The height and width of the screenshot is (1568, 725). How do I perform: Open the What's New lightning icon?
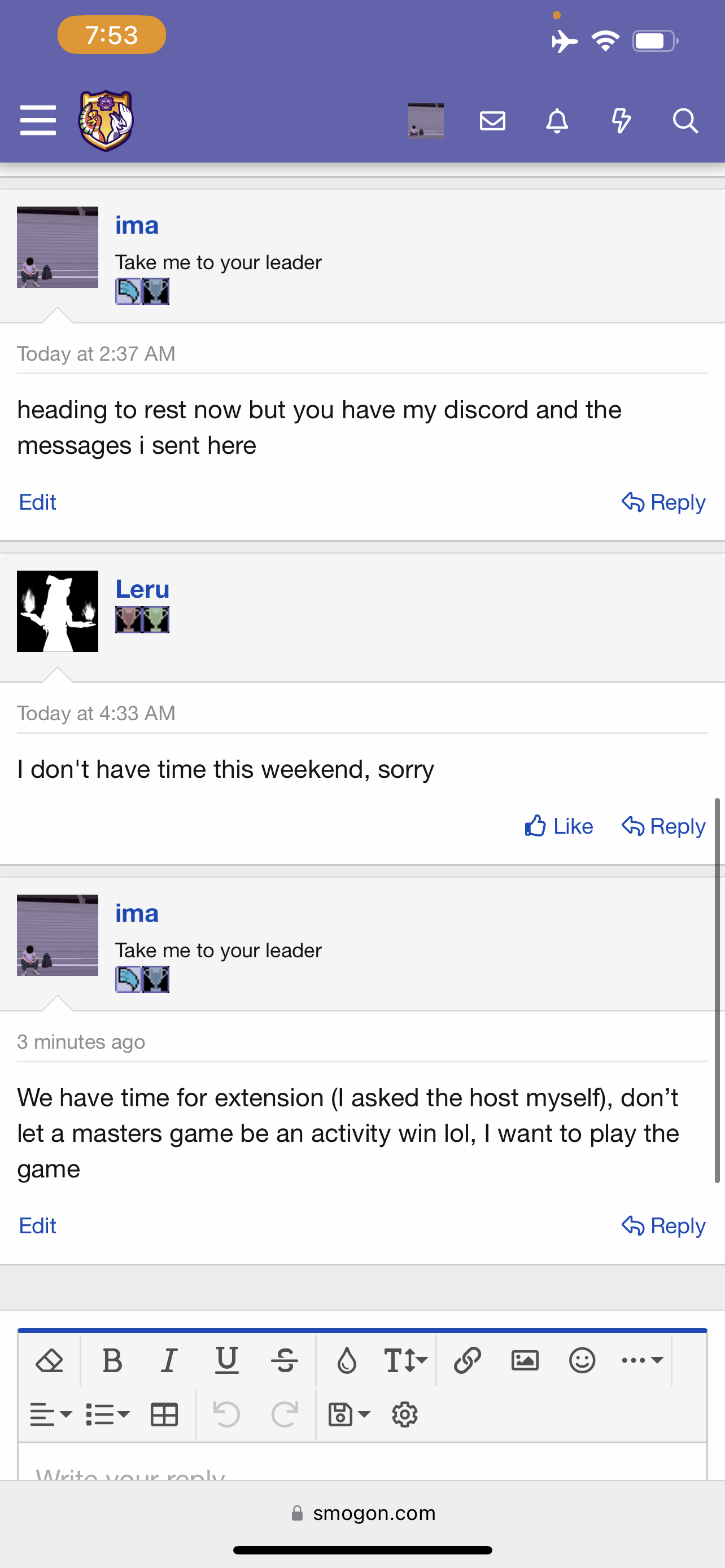point(621,121)
